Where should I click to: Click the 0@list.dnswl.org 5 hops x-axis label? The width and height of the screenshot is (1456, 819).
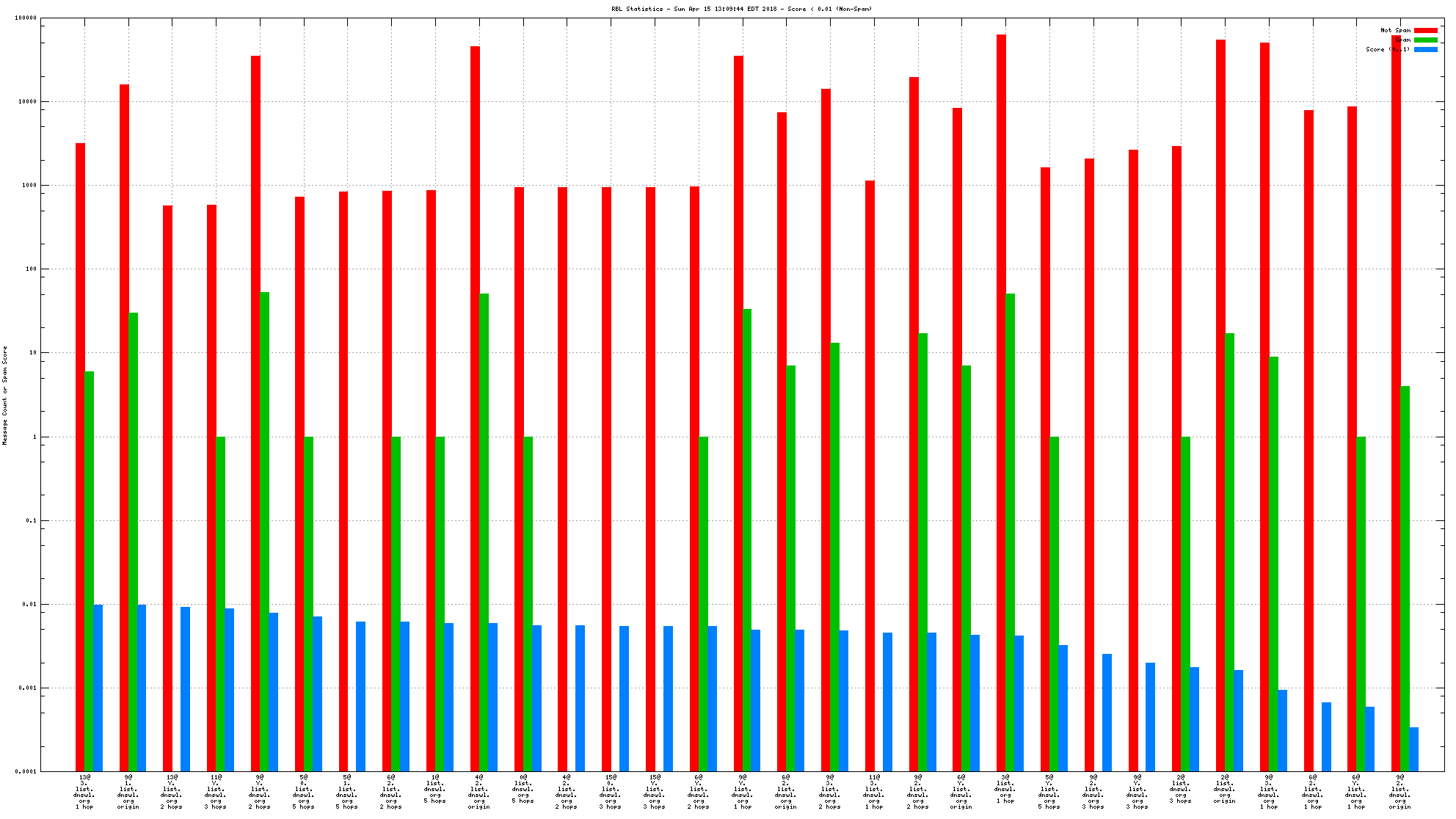pos(523,788)
